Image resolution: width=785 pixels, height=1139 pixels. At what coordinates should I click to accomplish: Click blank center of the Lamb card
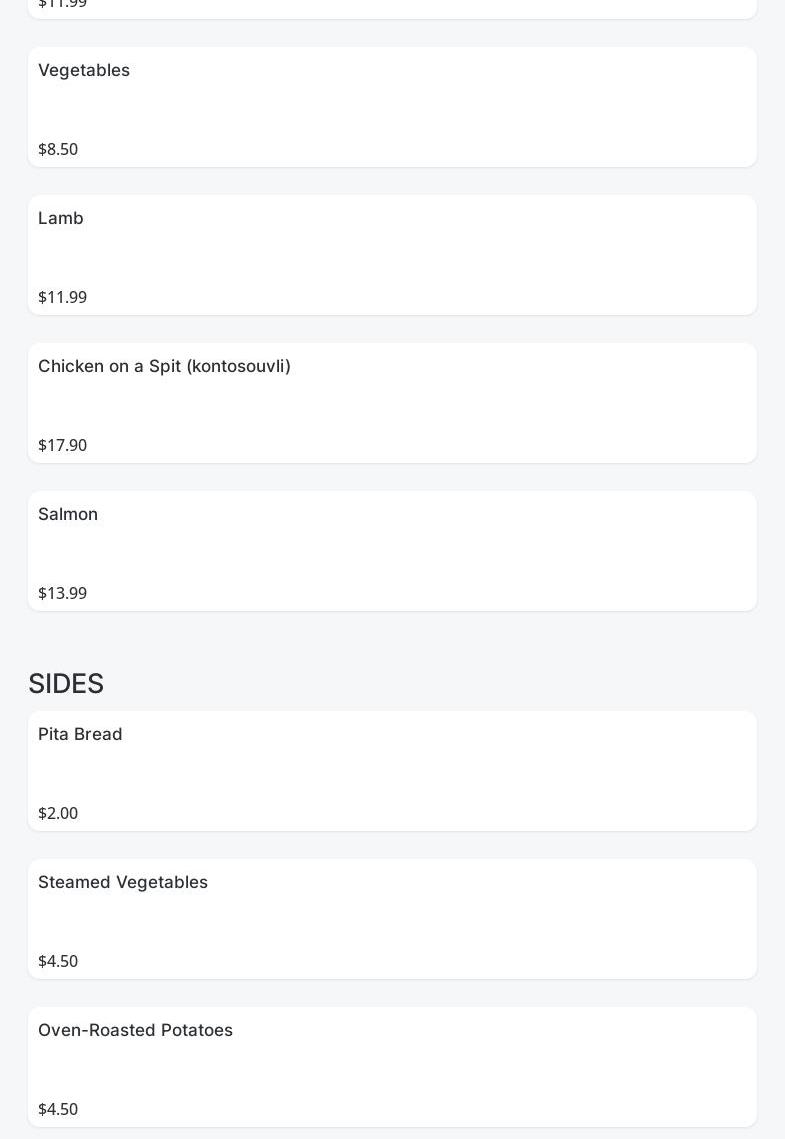coord(392,256)
